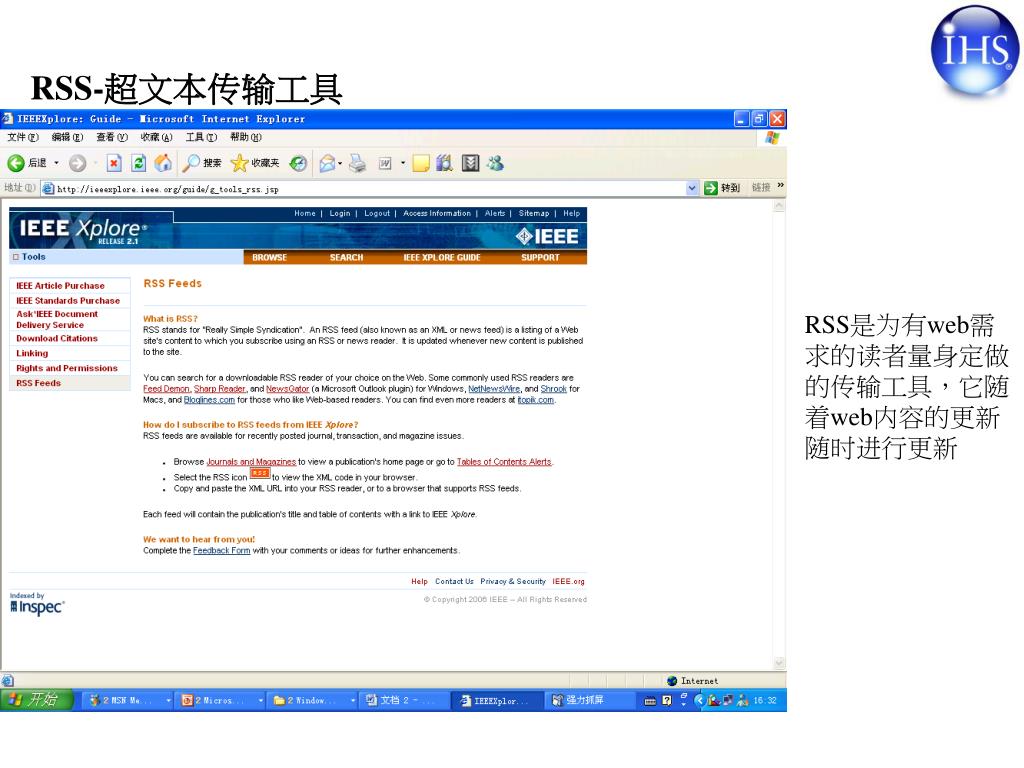Expand hidden tray icons arrow
Screen dimensions: 1024x768
(x=699, y=700)
